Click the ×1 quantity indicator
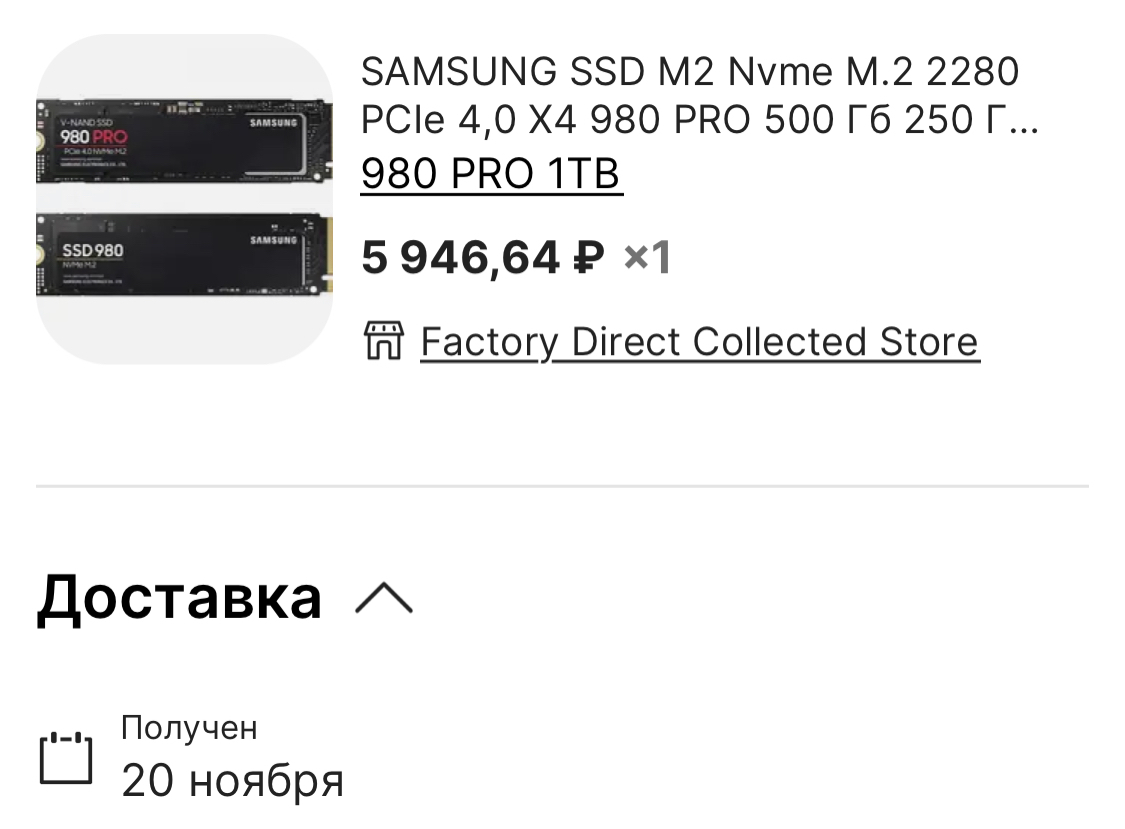Screen dimensions: 1125x829 pos(647,259)
